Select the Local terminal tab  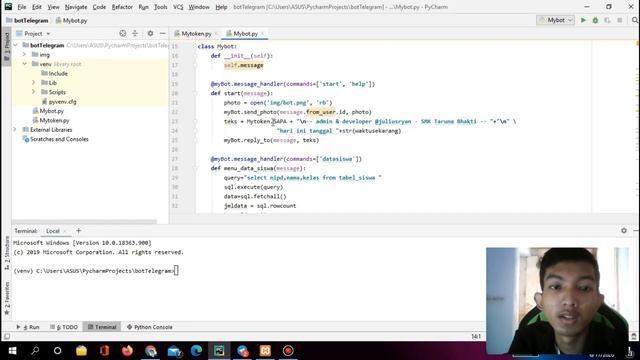(x=53, y=231)
